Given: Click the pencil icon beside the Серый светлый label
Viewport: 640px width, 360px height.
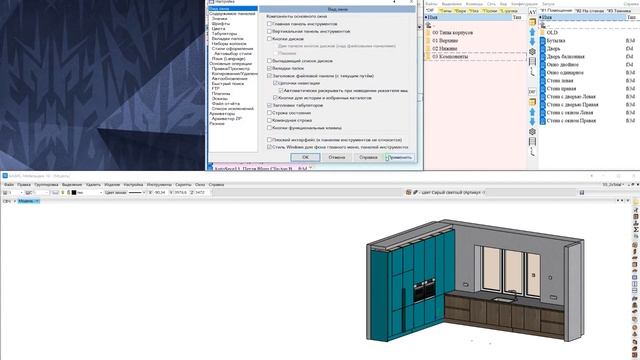Looking at the screenshot, I should [x=415, y=192].
